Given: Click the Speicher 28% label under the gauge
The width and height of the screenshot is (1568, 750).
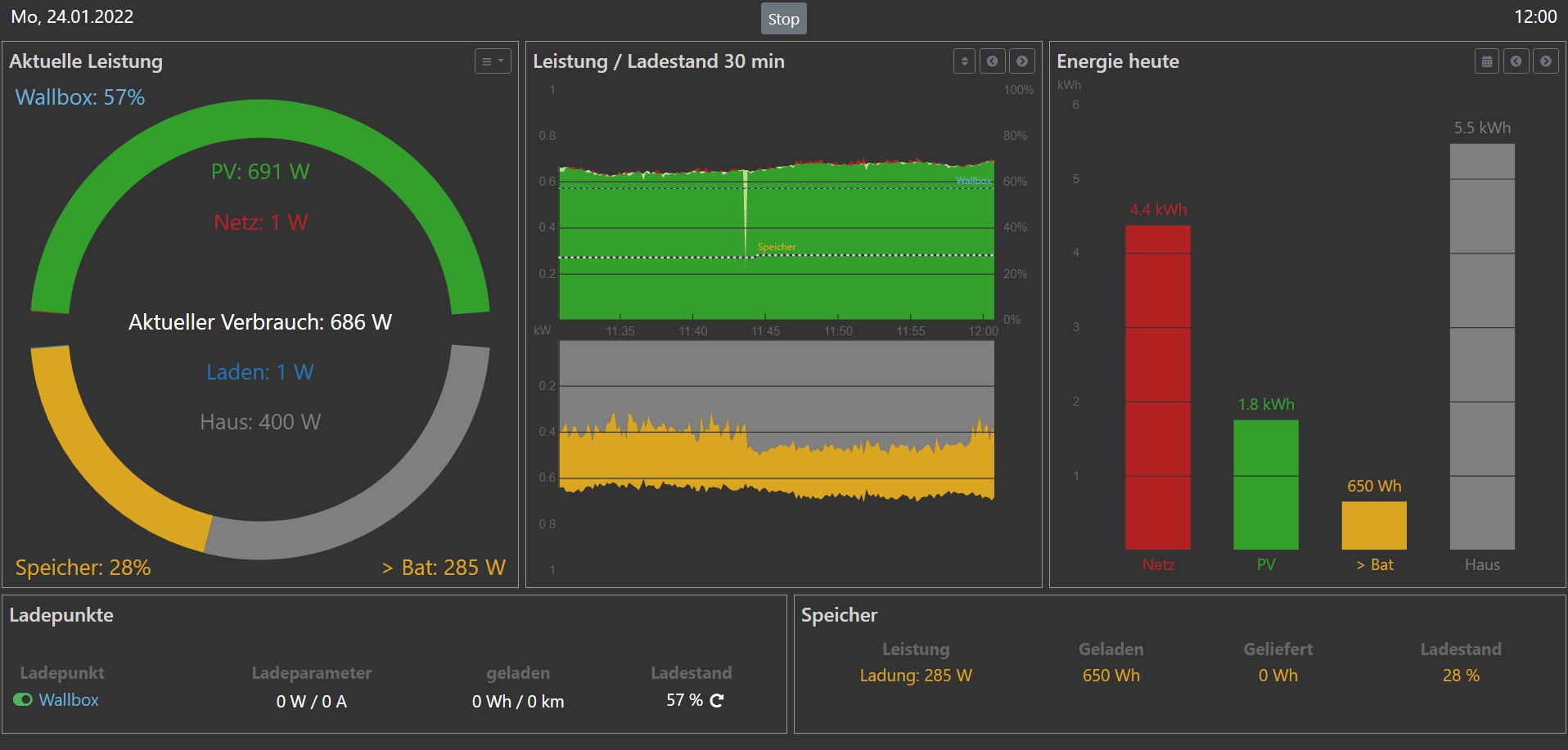Looking at the screenshot, I should [83, 568].
